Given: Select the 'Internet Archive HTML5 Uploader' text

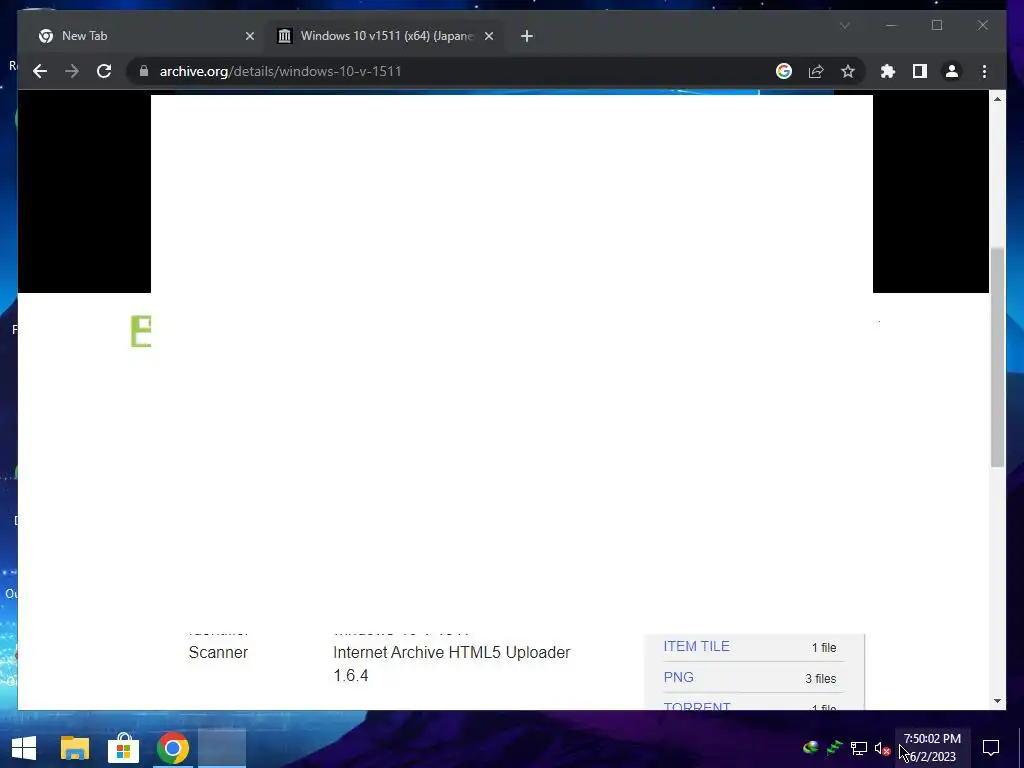Looking at the screenshot, I should [451, 652].
